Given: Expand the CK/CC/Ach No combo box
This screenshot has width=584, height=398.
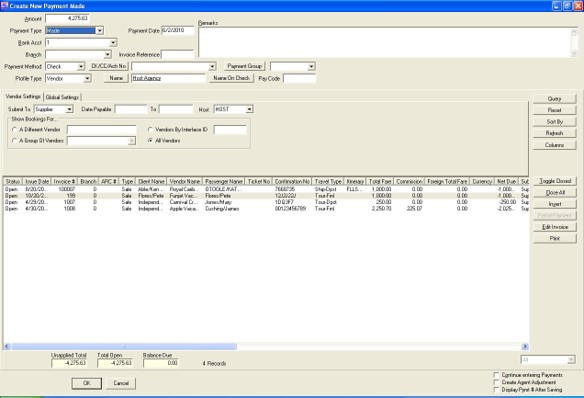Looking at the screenshot, I should (x=212, y=67).
